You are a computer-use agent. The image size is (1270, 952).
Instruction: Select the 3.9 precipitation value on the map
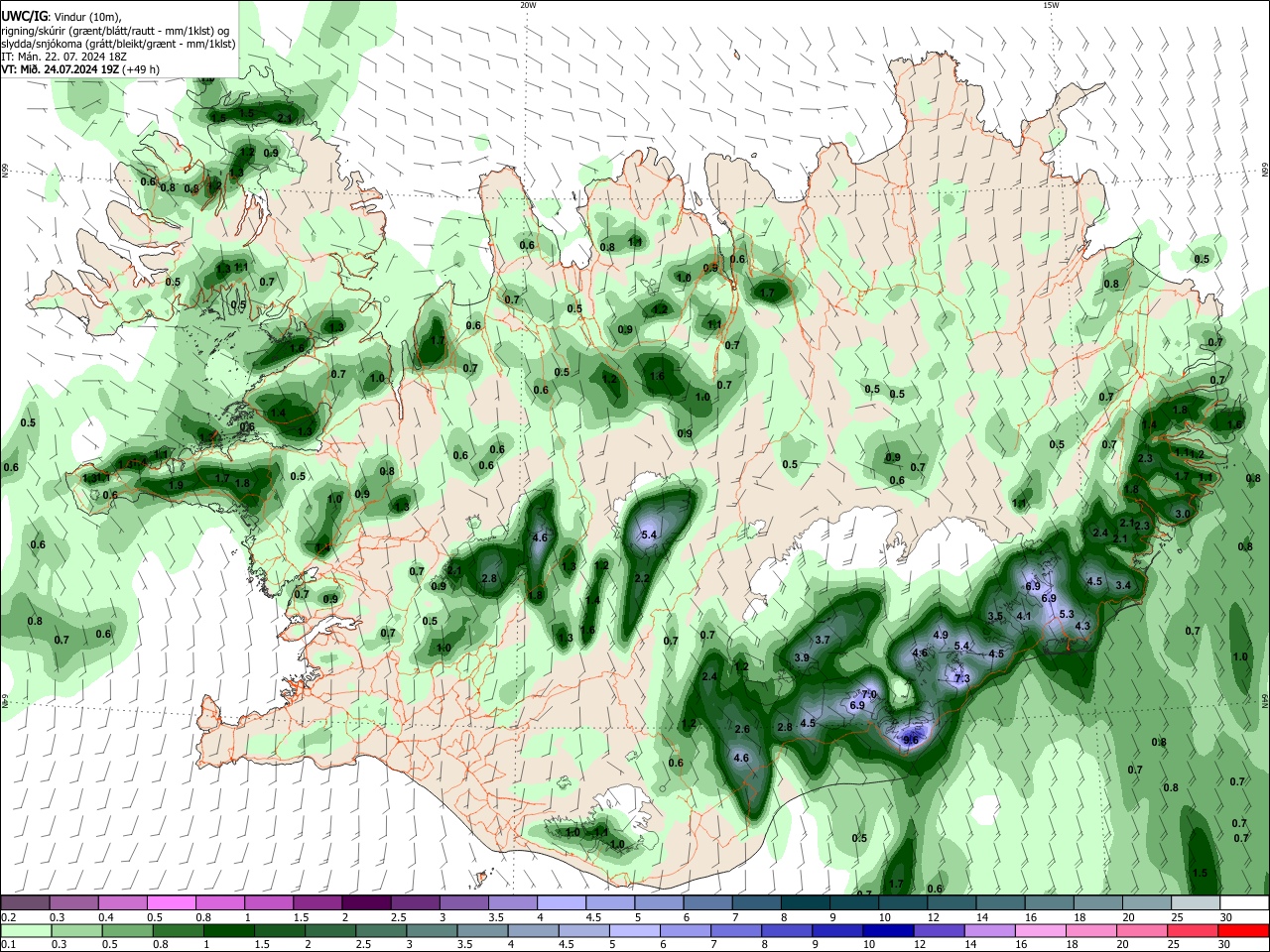click(x=802, y=657)
